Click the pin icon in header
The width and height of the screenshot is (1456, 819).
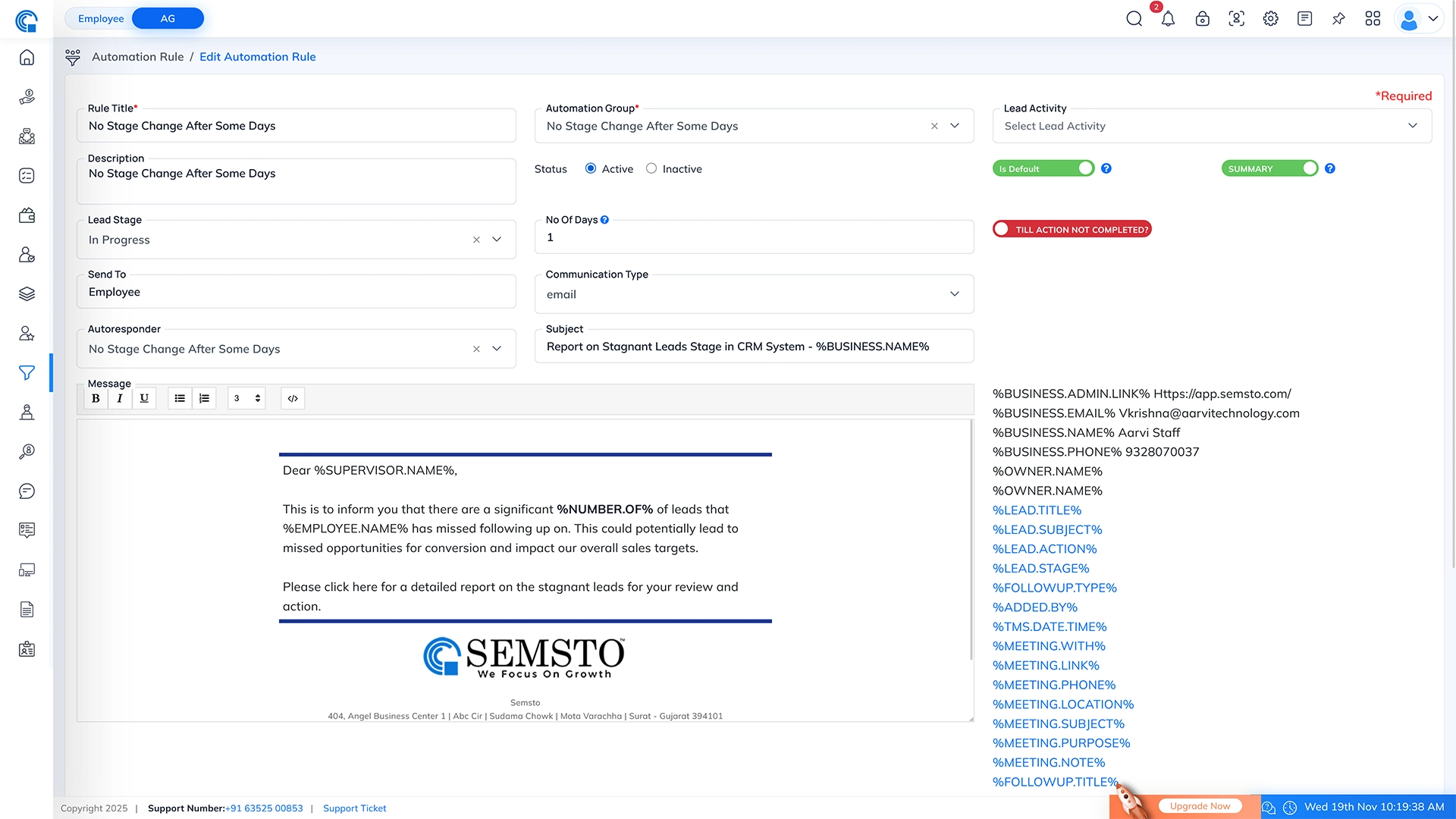tap(1338, 19)
